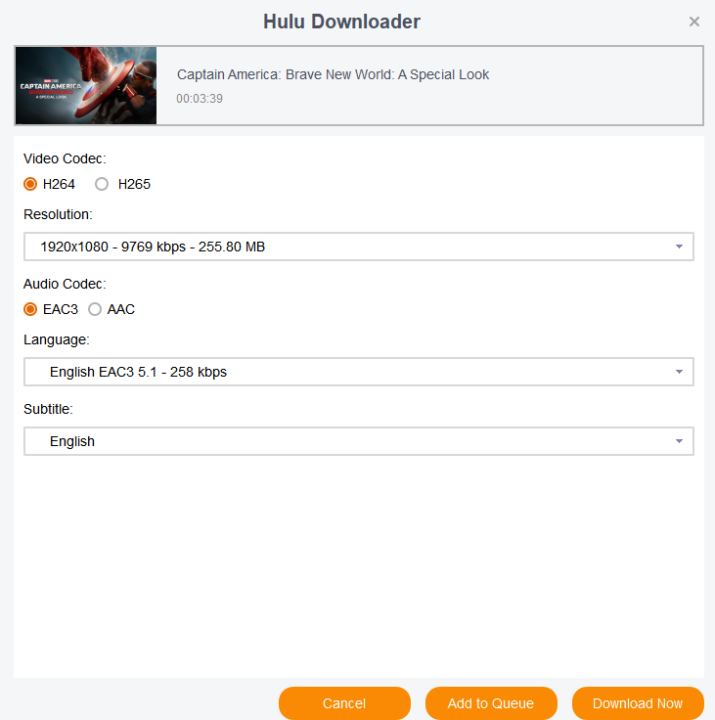Click the 'Resolution:' label
Viewport: 715px width, 720px height.
[x=58, y=214]
